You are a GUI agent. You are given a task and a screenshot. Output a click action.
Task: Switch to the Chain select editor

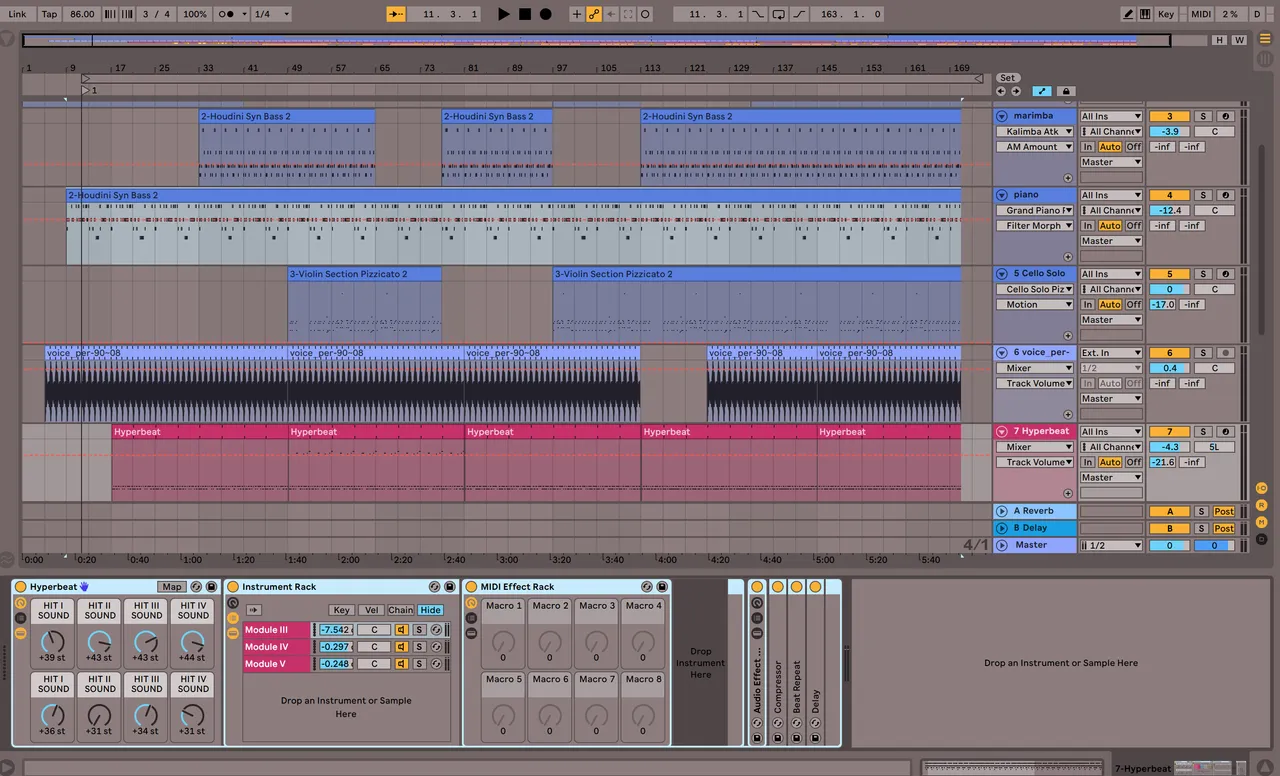(x=401, y=610)
